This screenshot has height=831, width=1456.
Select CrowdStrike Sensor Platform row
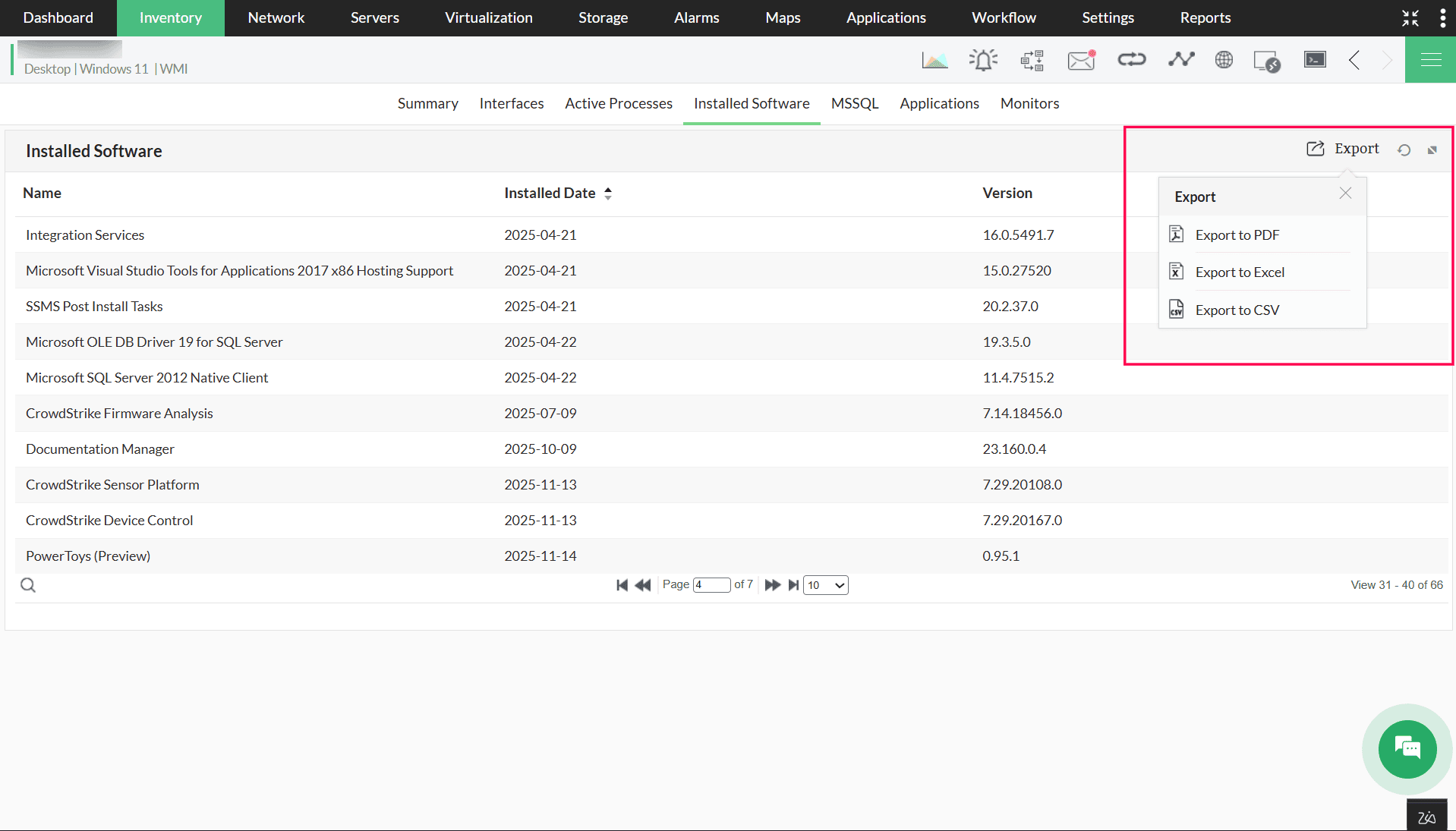point(732,485)
